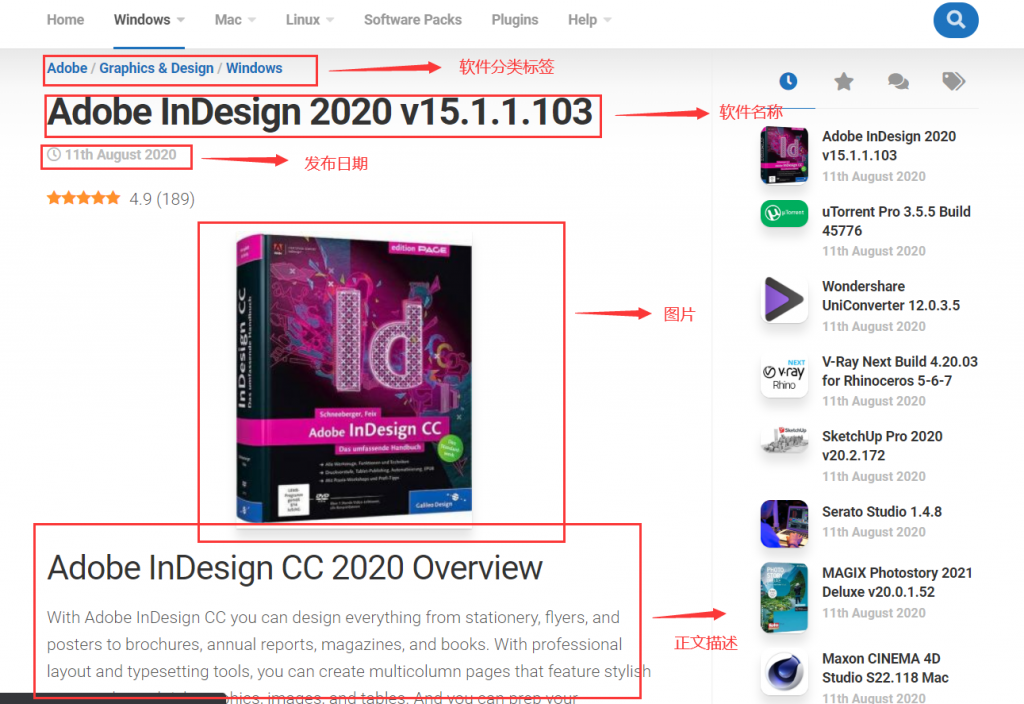This screenshot has height=704, width=1024.
Task: Open Serato Studio 1.4.8 link
Action: point(882,511)
